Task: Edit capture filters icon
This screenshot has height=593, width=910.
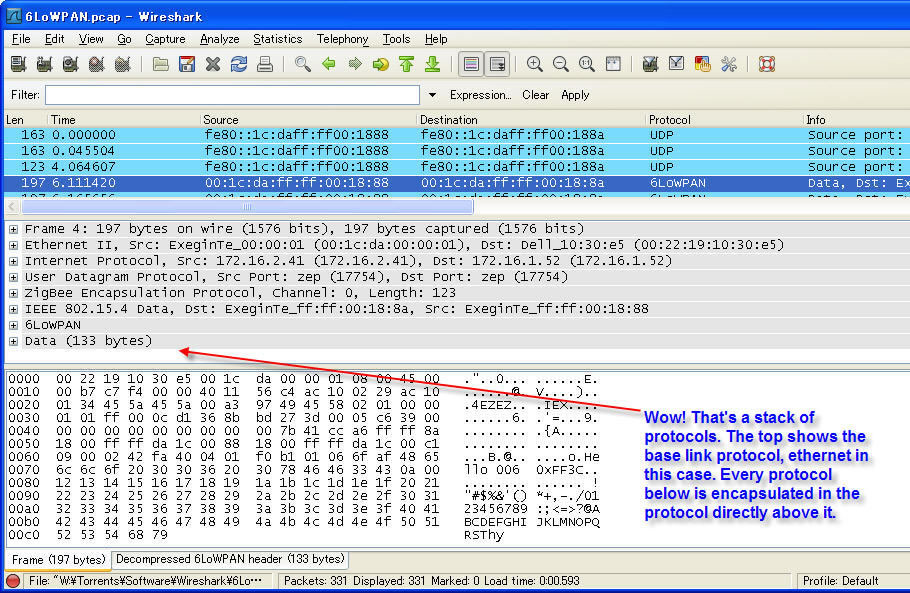Action: (x=651, y=64)
